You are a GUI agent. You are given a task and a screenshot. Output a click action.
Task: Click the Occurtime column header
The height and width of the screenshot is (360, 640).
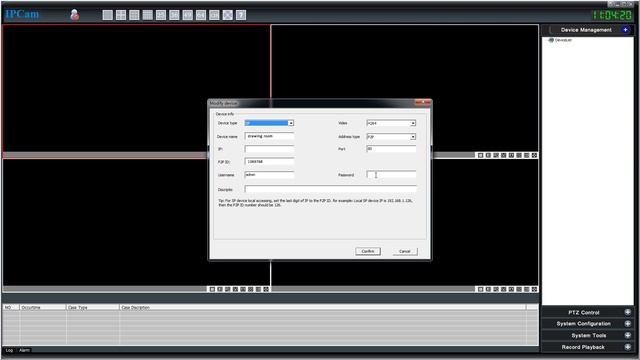coord(43,307)
